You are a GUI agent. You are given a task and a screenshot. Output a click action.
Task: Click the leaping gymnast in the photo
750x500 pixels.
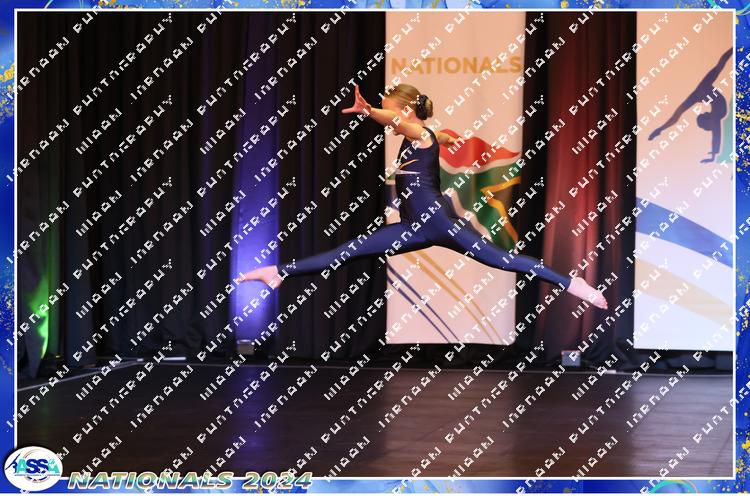point(423,198)
